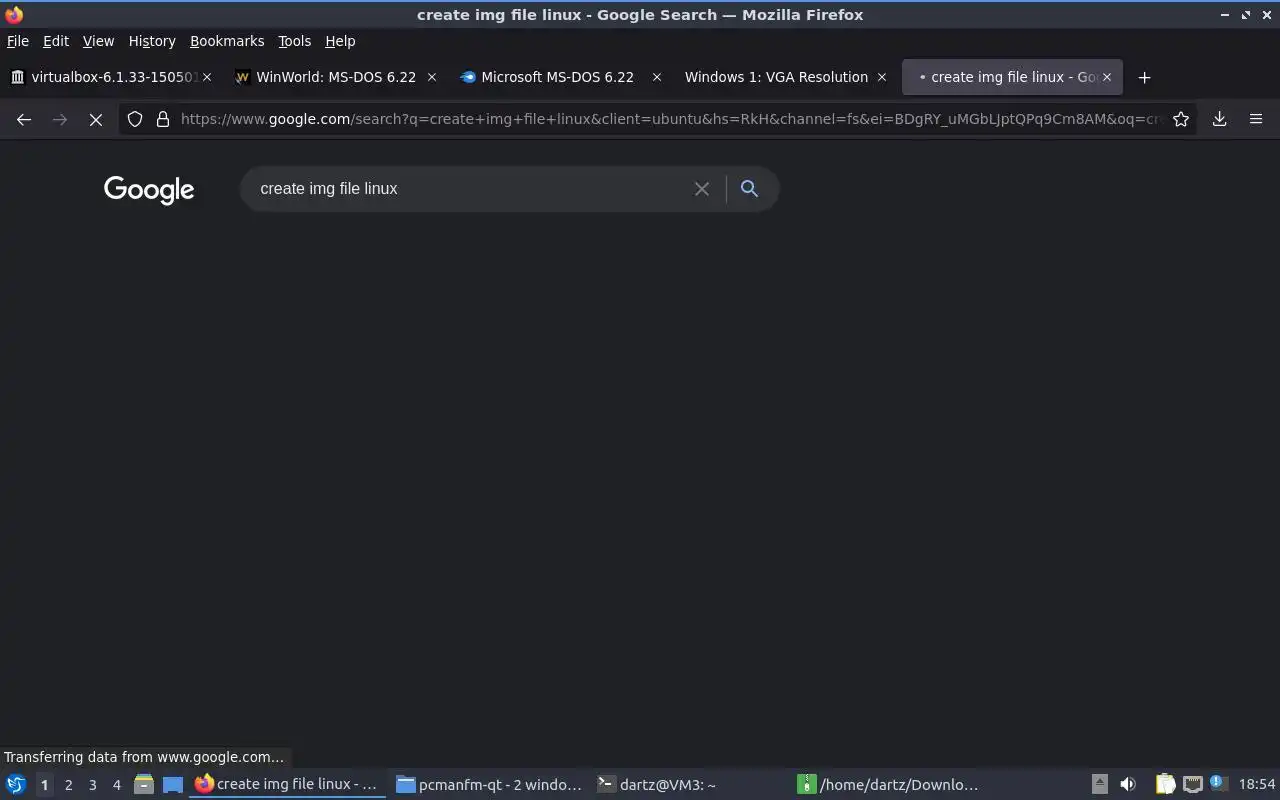The height and width of the screenshot is (800, 1280).
Task: Stop loading the page
Action: 96,119
